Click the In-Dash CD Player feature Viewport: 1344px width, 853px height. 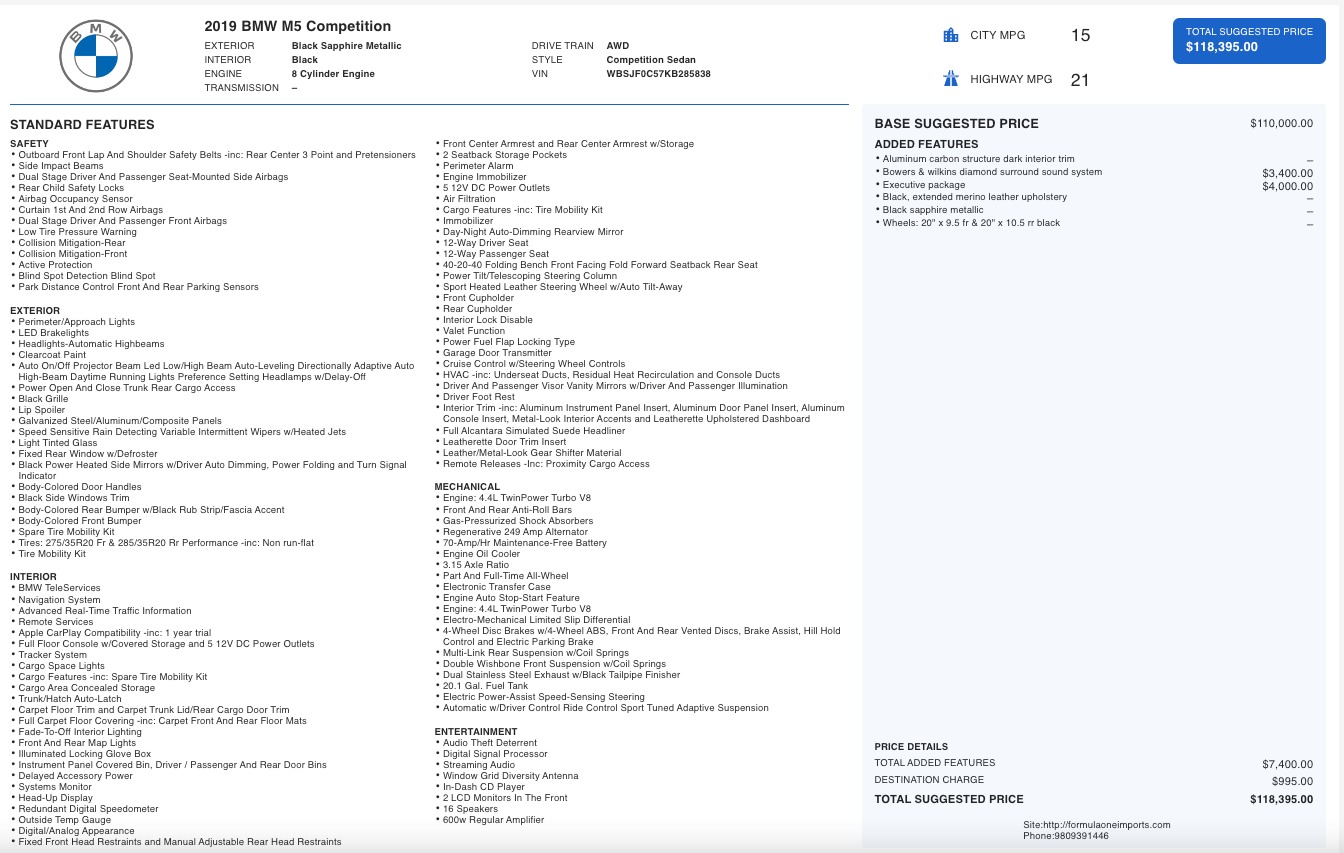[x=480, y=787]
